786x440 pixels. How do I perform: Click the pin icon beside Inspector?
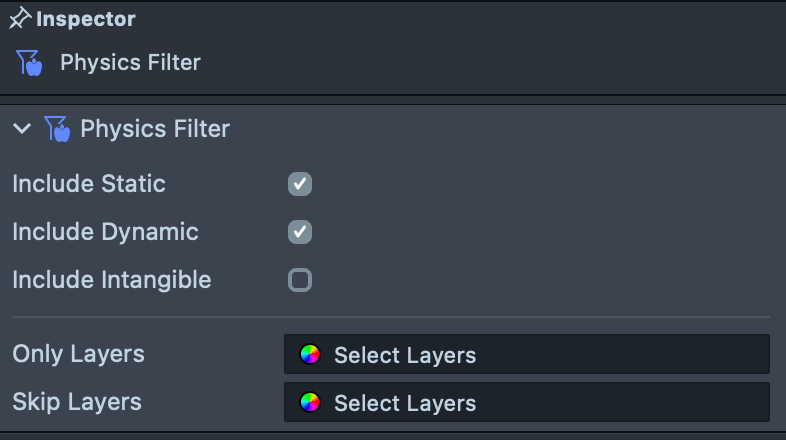(x=20, y=19)
